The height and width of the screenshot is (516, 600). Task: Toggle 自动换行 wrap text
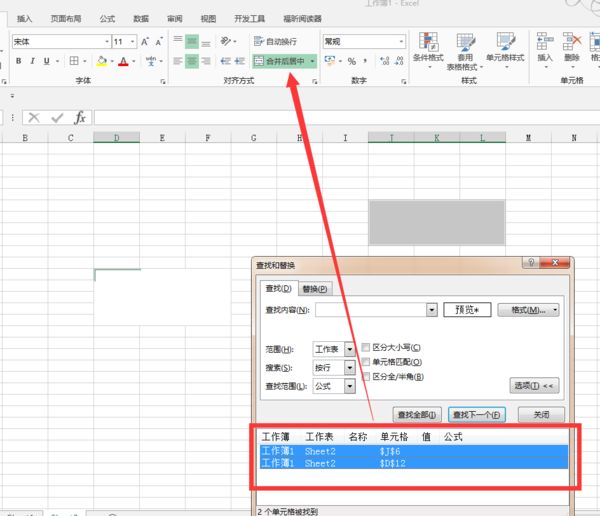[x=275, y=41]
